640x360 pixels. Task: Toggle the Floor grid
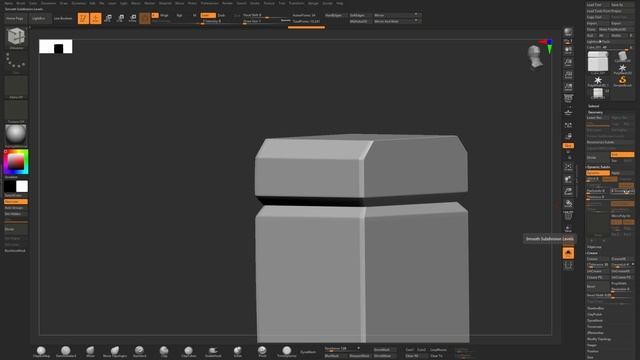pyautogui.click(x=568, y=111)
